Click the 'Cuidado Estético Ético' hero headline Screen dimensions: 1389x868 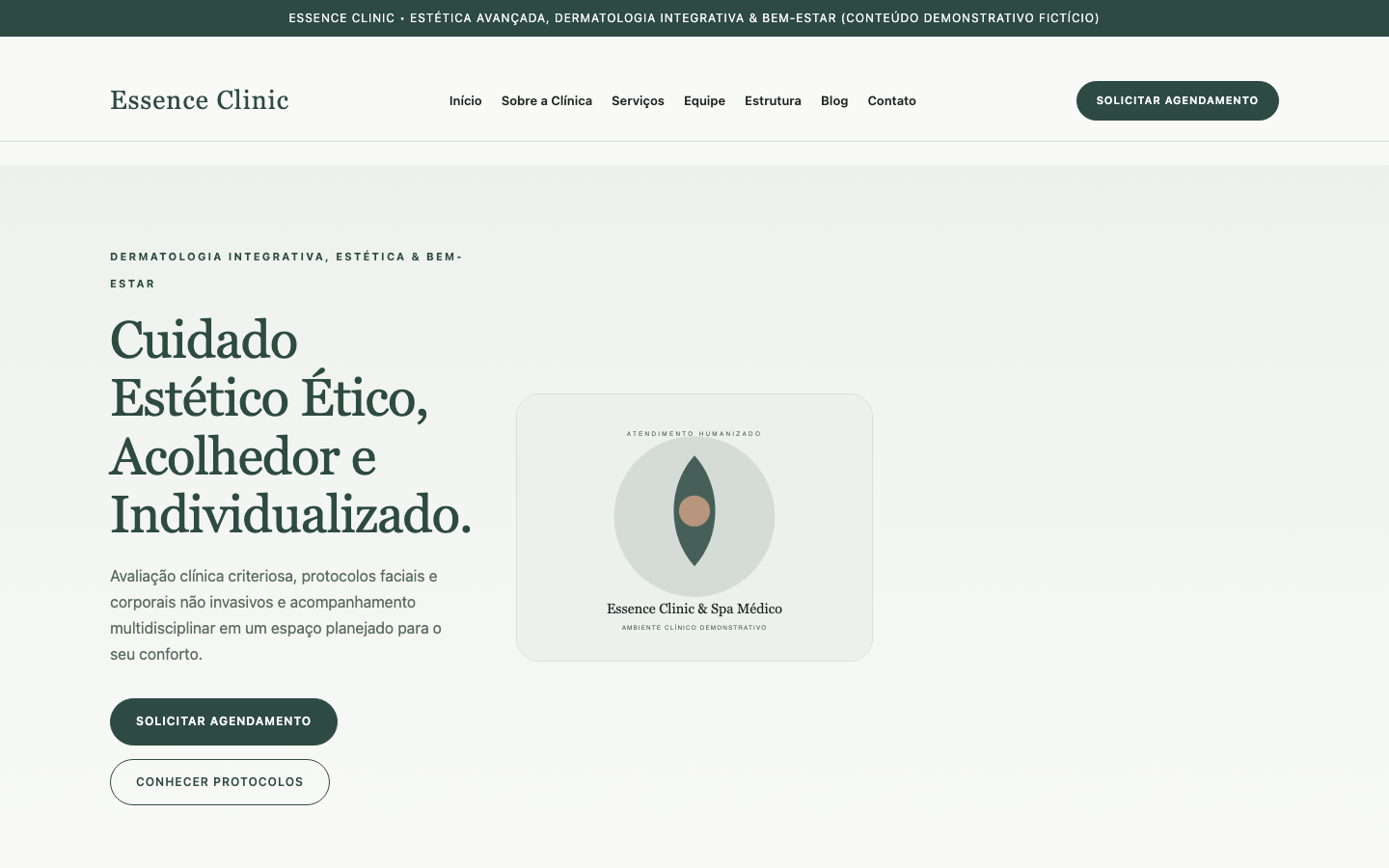click(291, 427)
